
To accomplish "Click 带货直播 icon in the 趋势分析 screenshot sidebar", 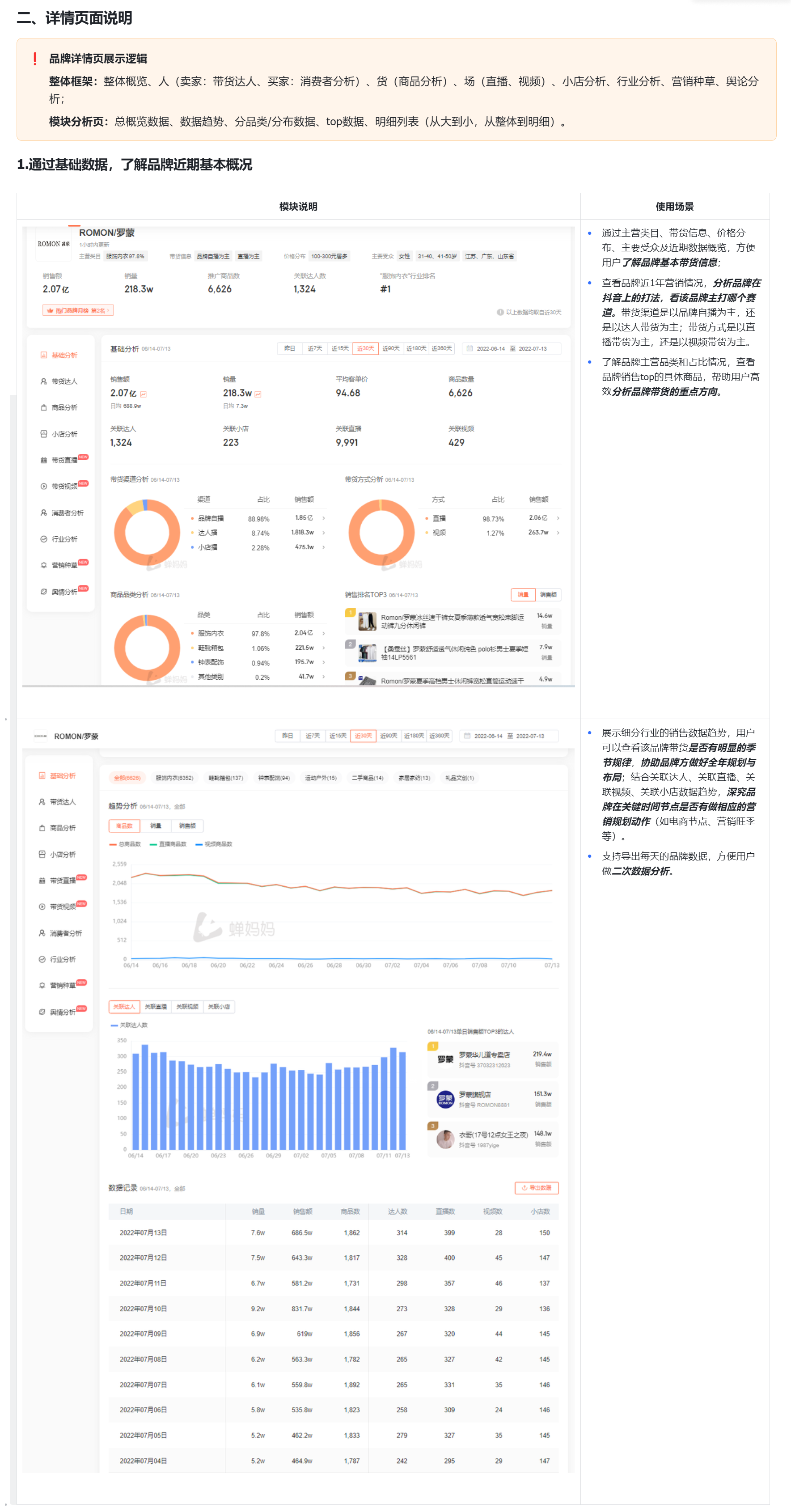I will coord(42,881).
